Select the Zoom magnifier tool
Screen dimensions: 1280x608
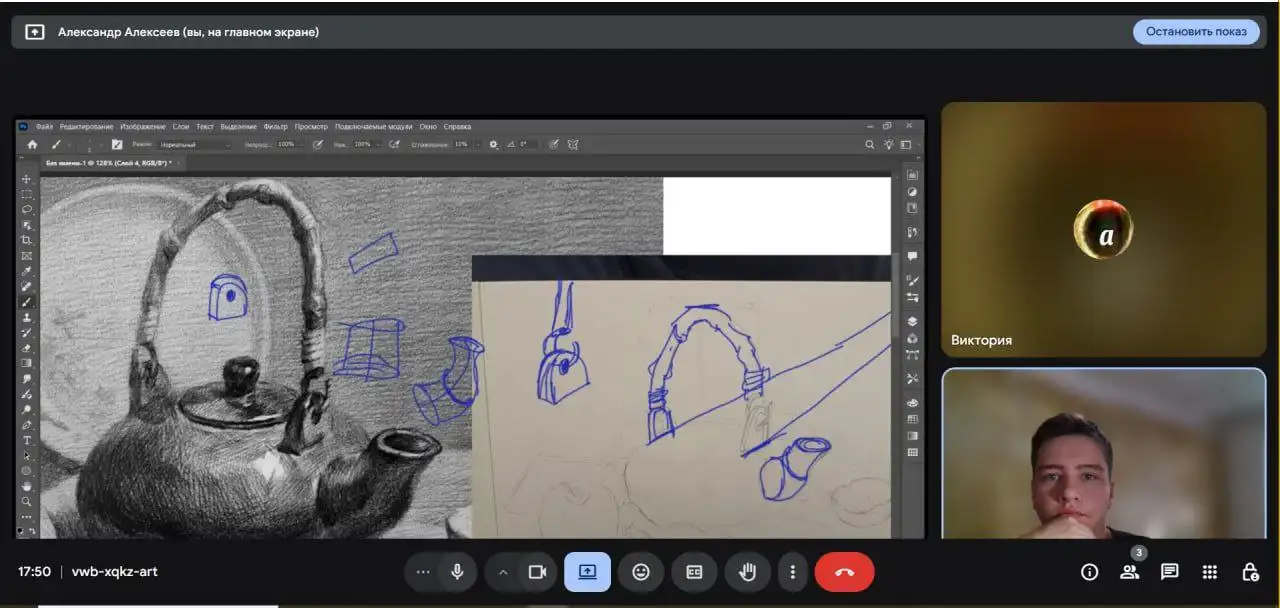click(x=27, y=501)
